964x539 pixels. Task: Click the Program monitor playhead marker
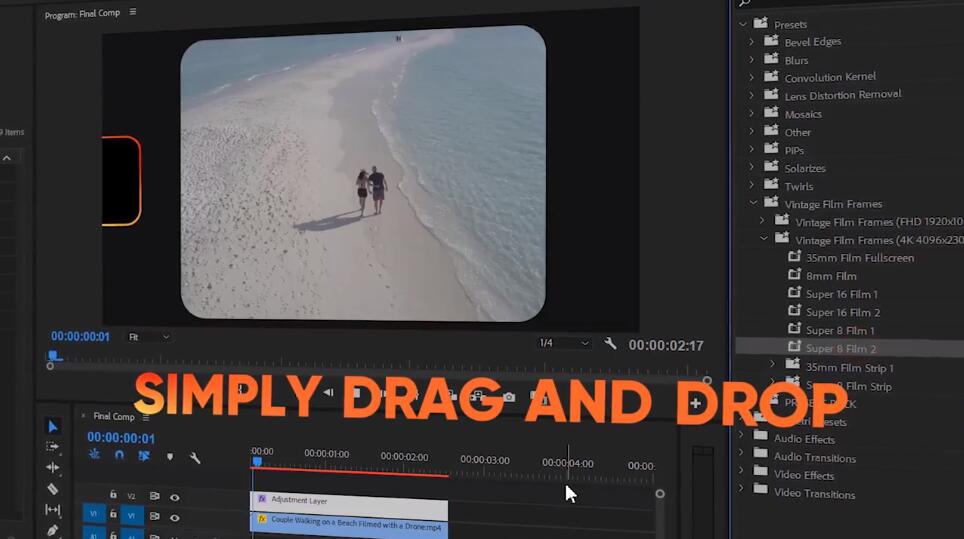[53, 355]
